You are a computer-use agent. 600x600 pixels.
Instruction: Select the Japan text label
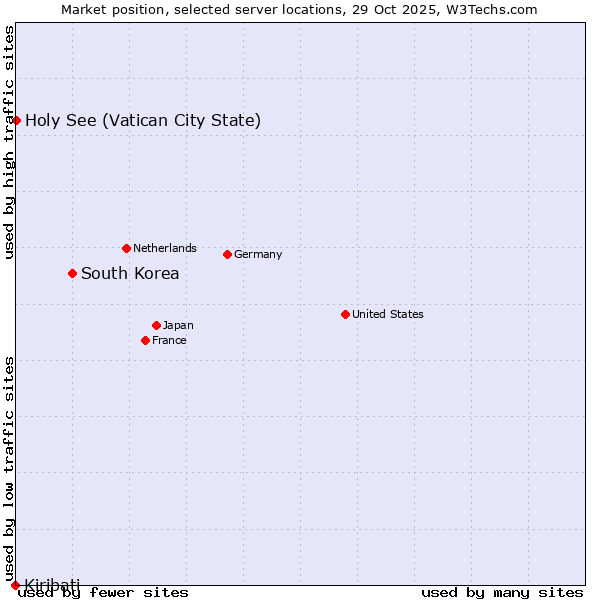(178, 325)
